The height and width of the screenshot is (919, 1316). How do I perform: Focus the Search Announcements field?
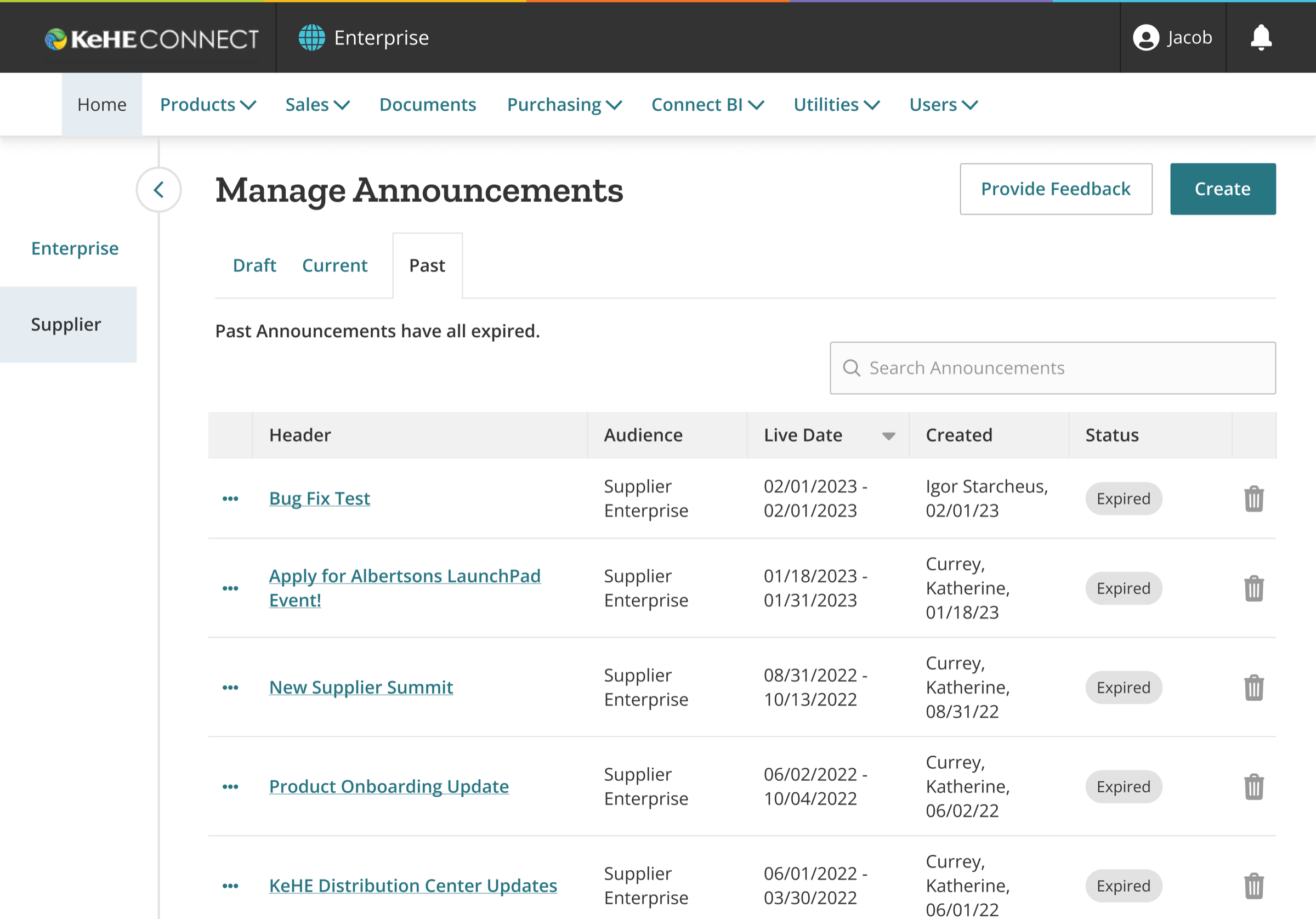pyautogui.click(x=1052, y=368)
